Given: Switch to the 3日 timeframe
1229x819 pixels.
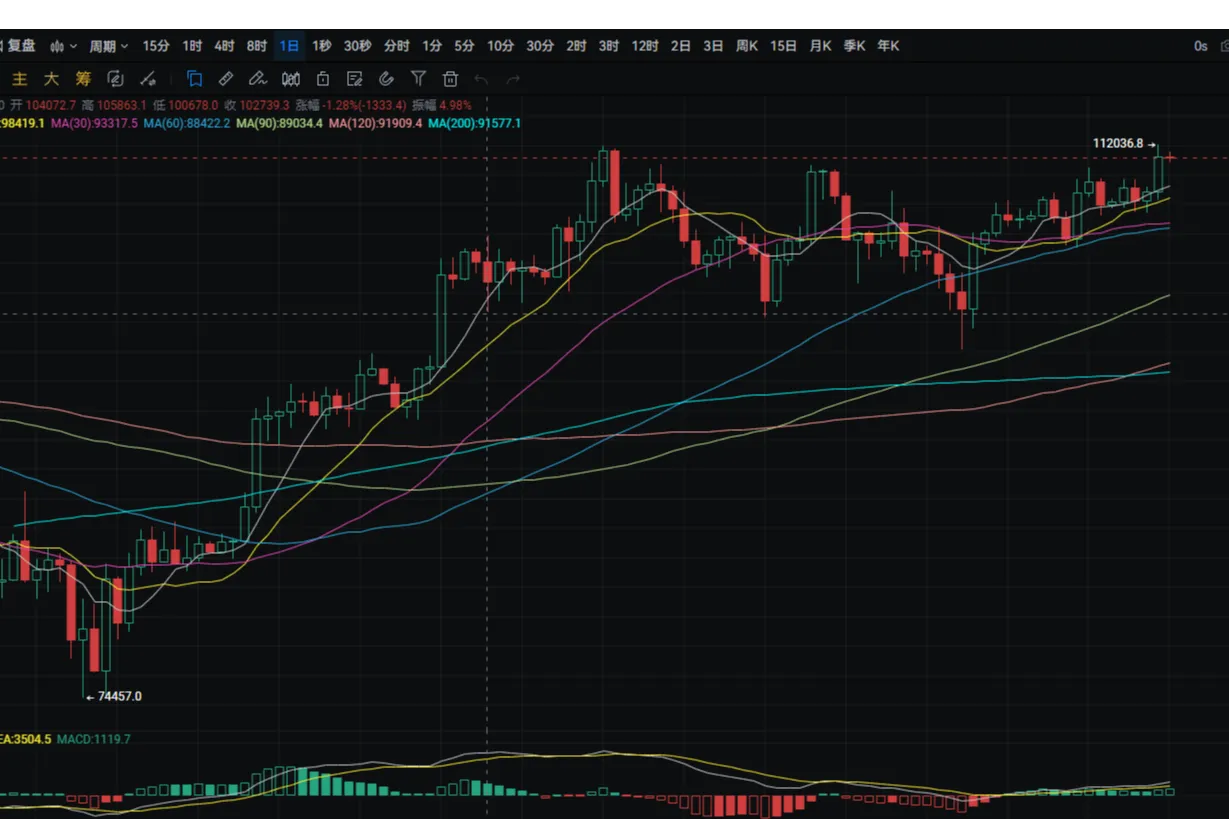Looking at the screenshot, I should pyautogui.click(x=713, y=46).
